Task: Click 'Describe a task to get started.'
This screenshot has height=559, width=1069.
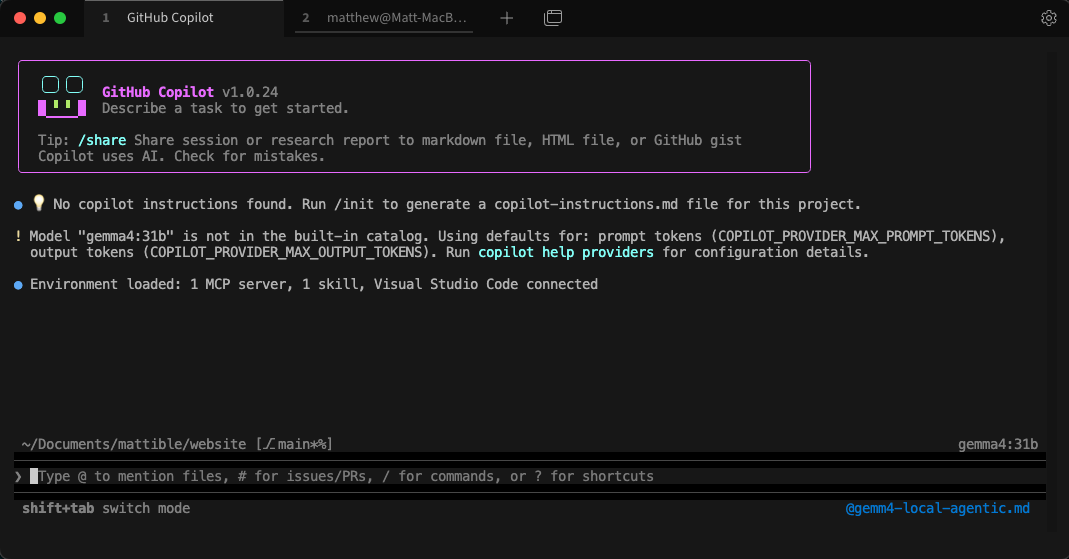Action: coord(225,108)
